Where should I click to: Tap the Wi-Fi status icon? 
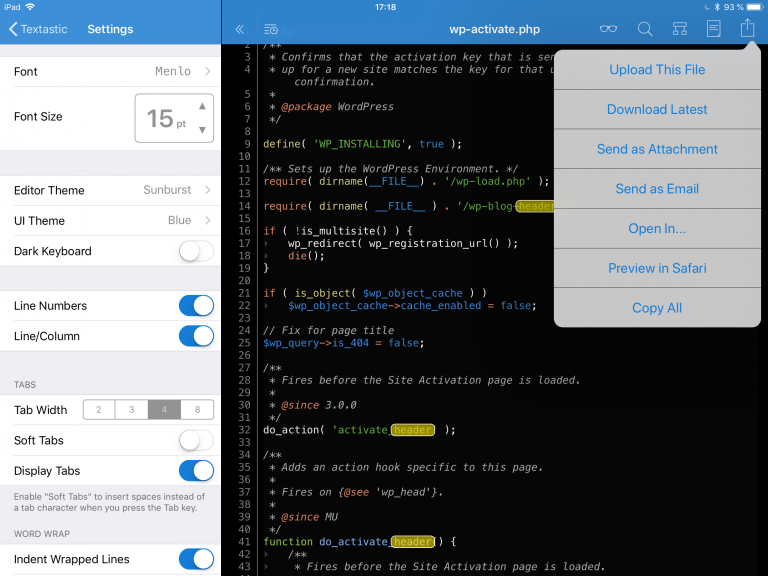30,7
